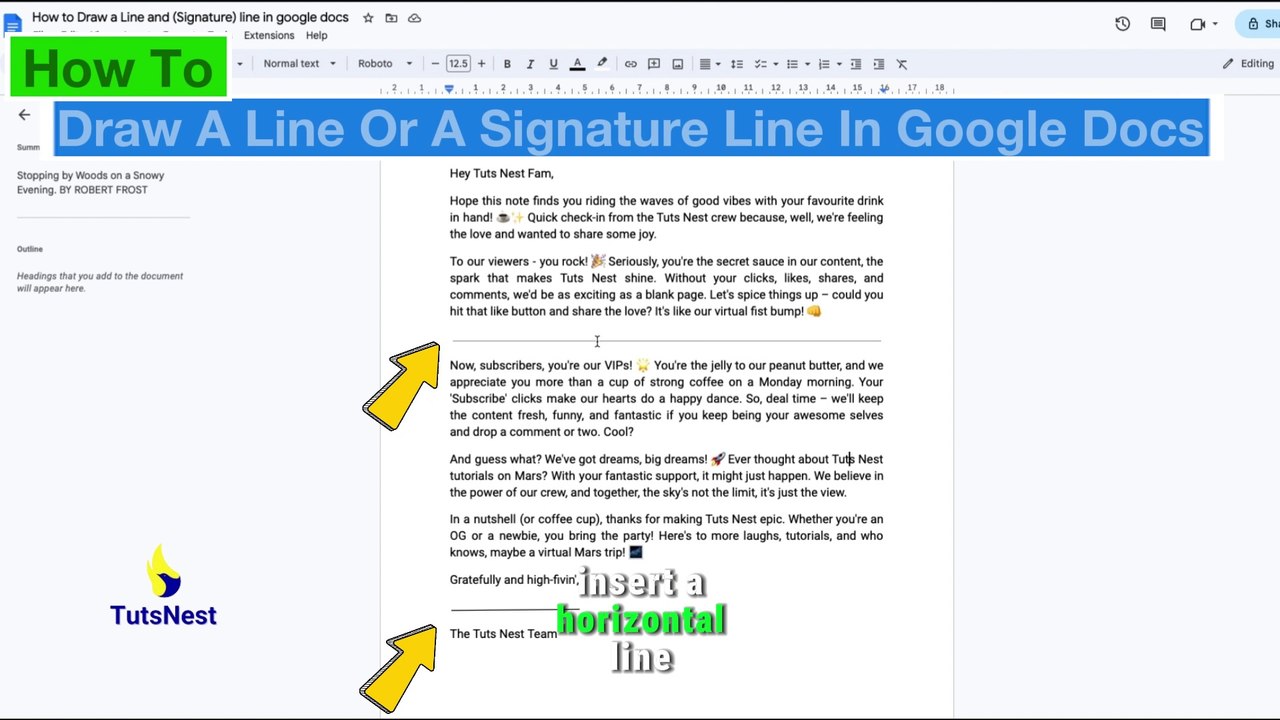1280x720 pixels.
Task: Insert an image from toolbar
Action: pyautogui.click(x=677, y=64)
